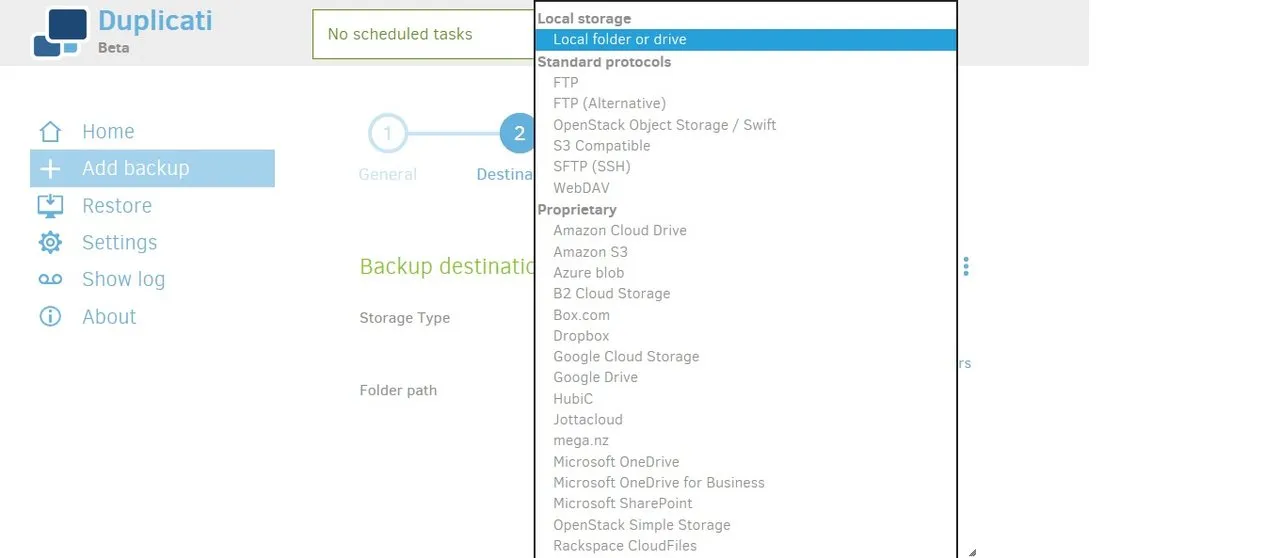Click the Restore download icon
The image size is (1280, 558).
[50, 205]
